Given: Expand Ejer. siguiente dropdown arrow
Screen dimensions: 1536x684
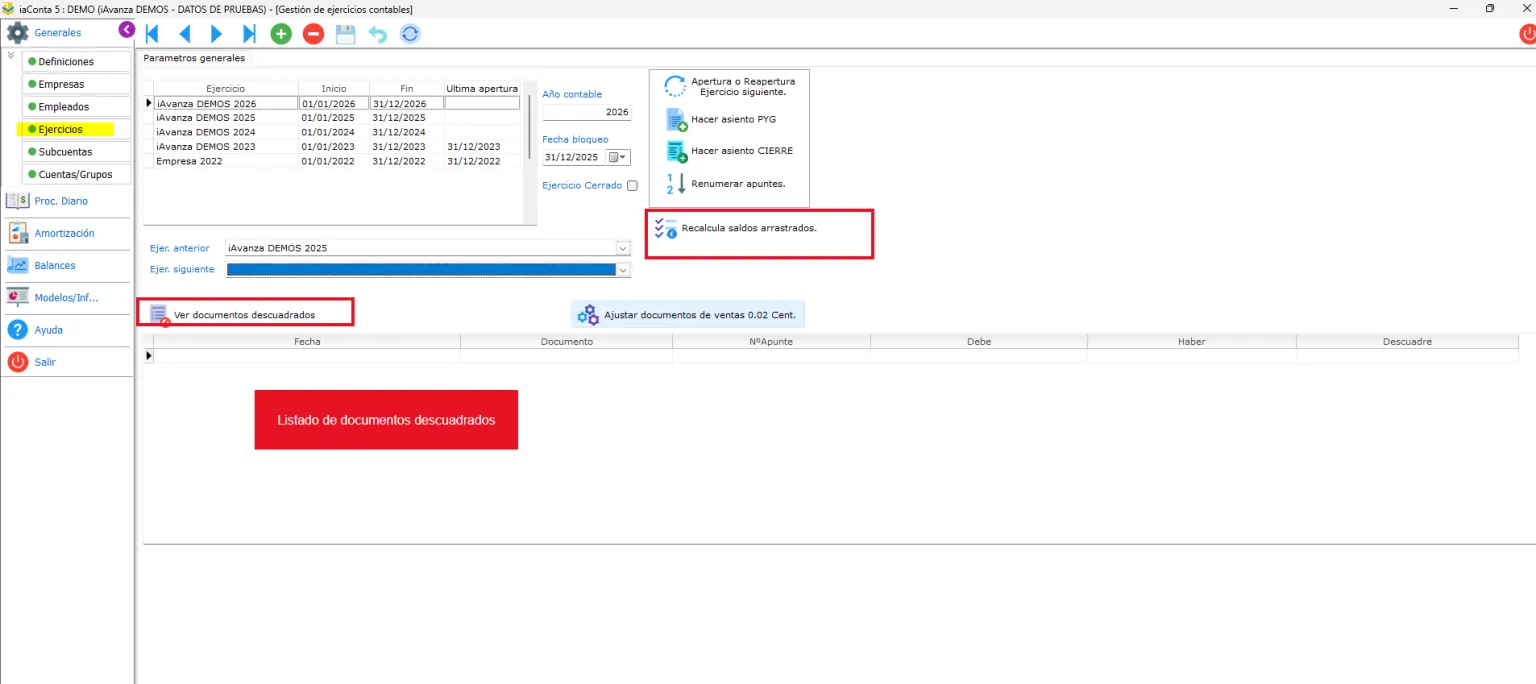Looking at the screenshot, I should (x=623, y=270).
